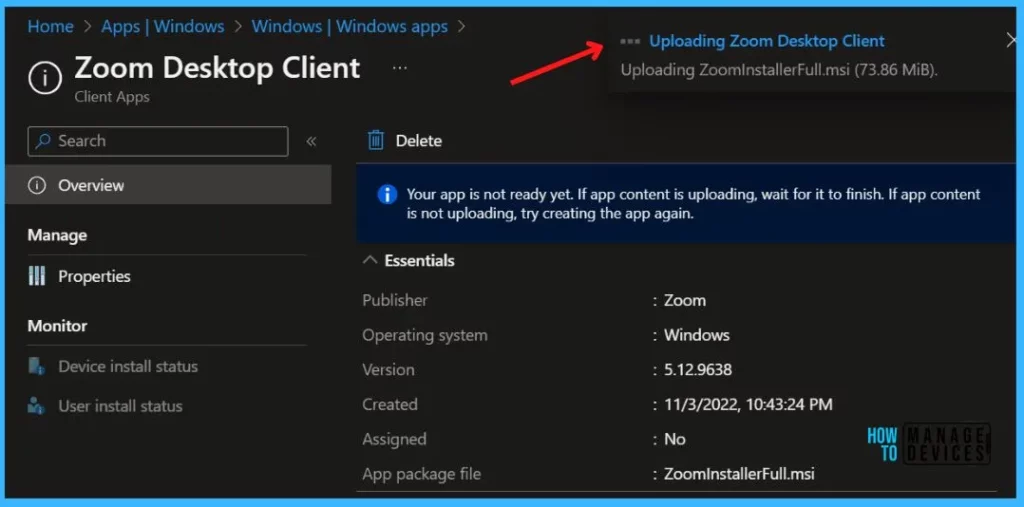The image size is (1024, 507).
Task: Open Device install status
Action: [128, 367]
